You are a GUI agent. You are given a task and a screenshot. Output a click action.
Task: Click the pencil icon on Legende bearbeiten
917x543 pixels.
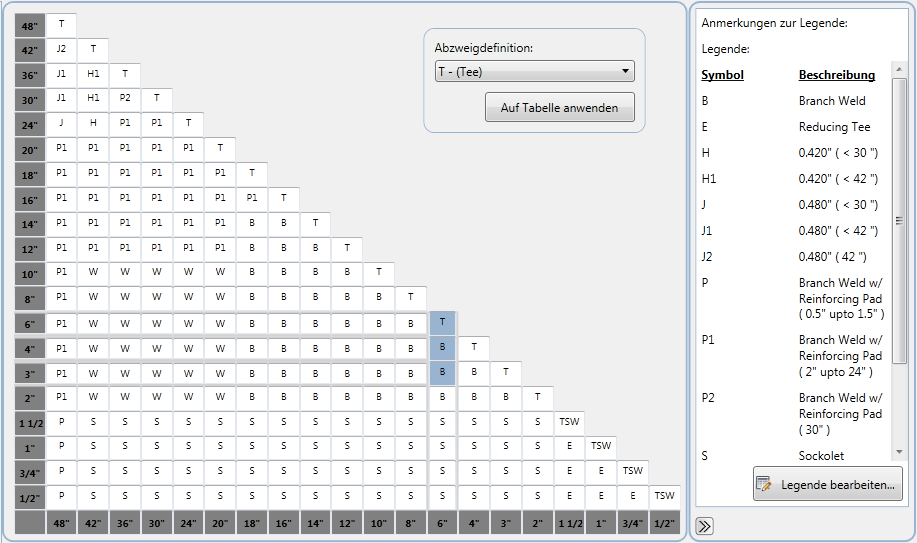(x=766, y=485)
